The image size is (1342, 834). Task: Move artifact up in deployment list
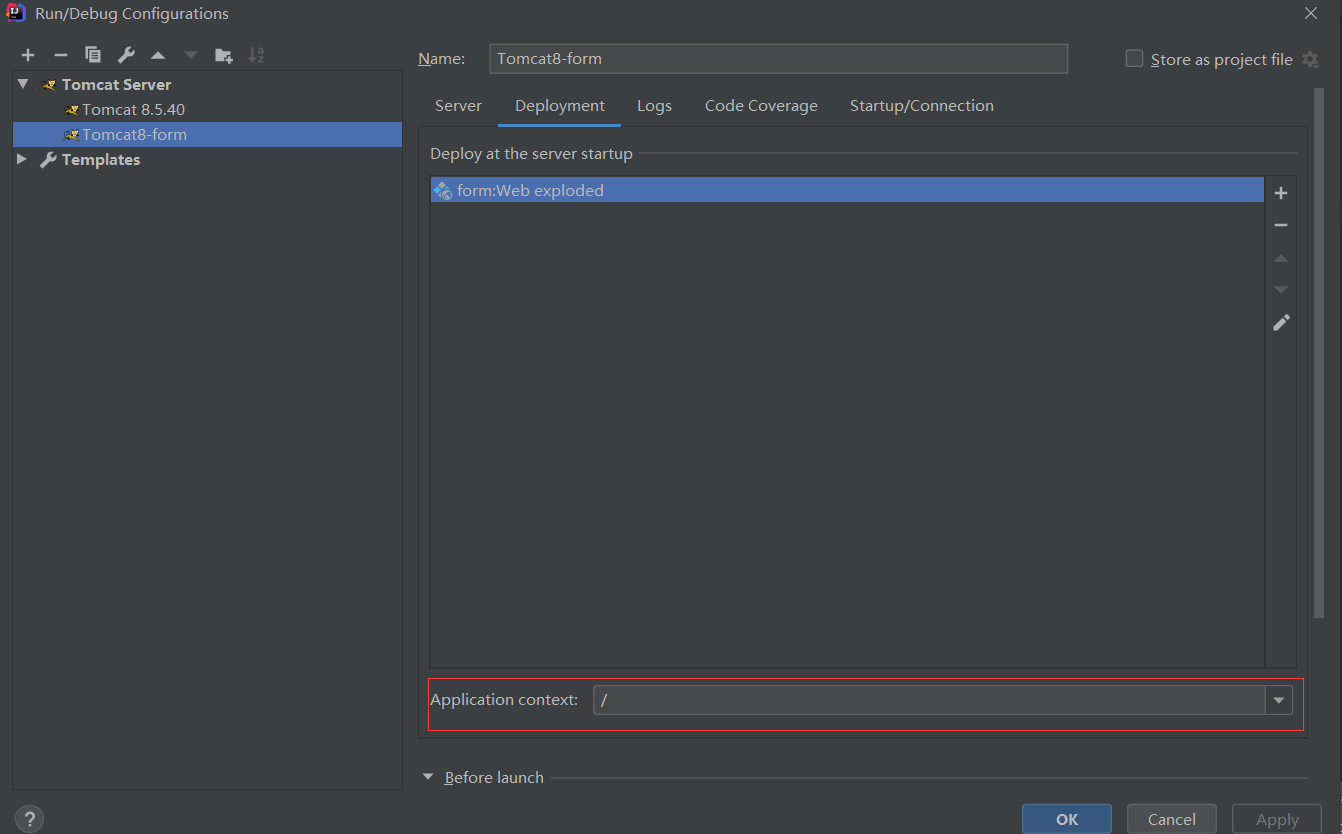point(1281,258)
